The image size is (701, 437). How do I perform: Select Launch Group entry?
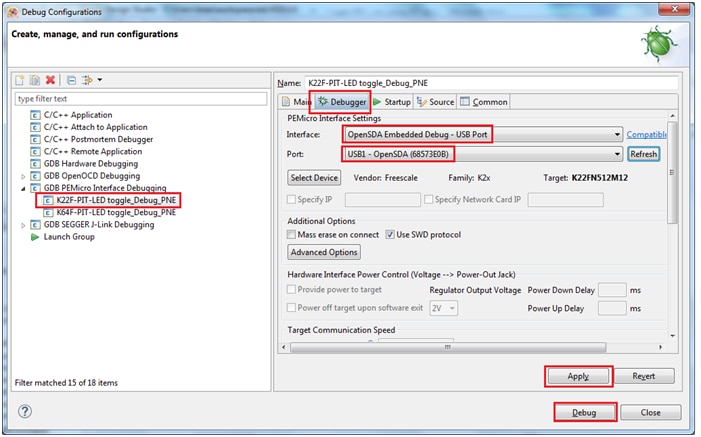pos(69,237)
